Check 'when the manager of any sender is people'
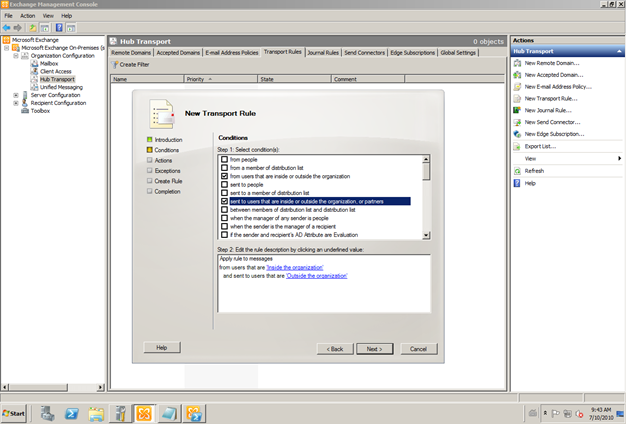Viewport: 626px width, 424px height. click(x=224, y=218)
